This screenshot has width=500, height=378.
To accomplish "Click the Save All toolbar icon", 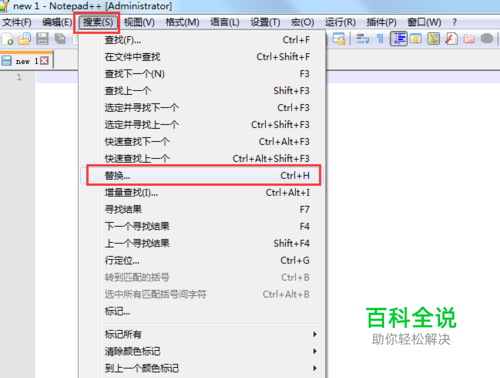I will pyautogui.click(x=60, y=39).
